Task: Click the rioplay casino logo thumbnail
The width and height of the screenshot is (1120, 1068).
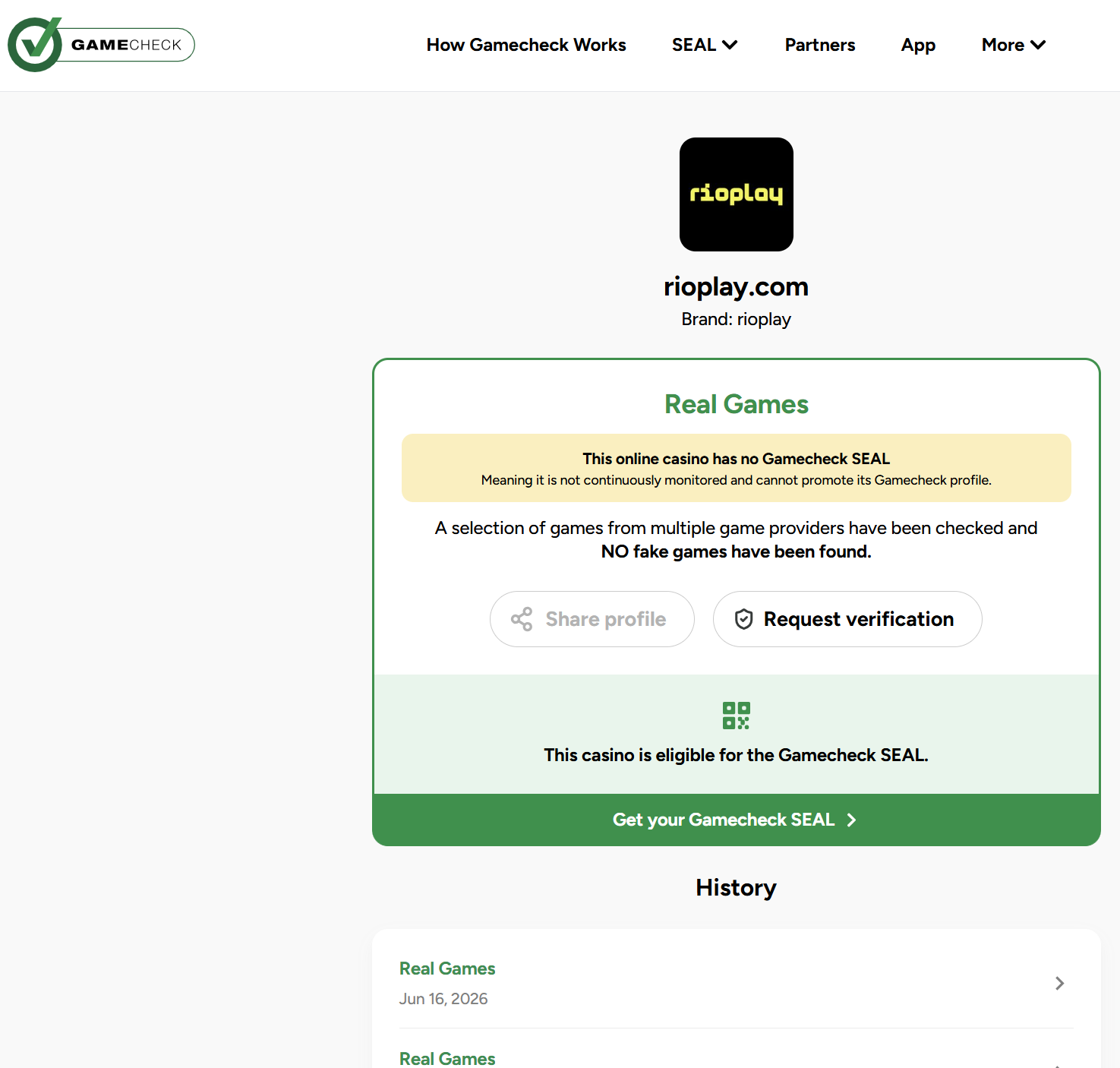Action: point(737,194)
